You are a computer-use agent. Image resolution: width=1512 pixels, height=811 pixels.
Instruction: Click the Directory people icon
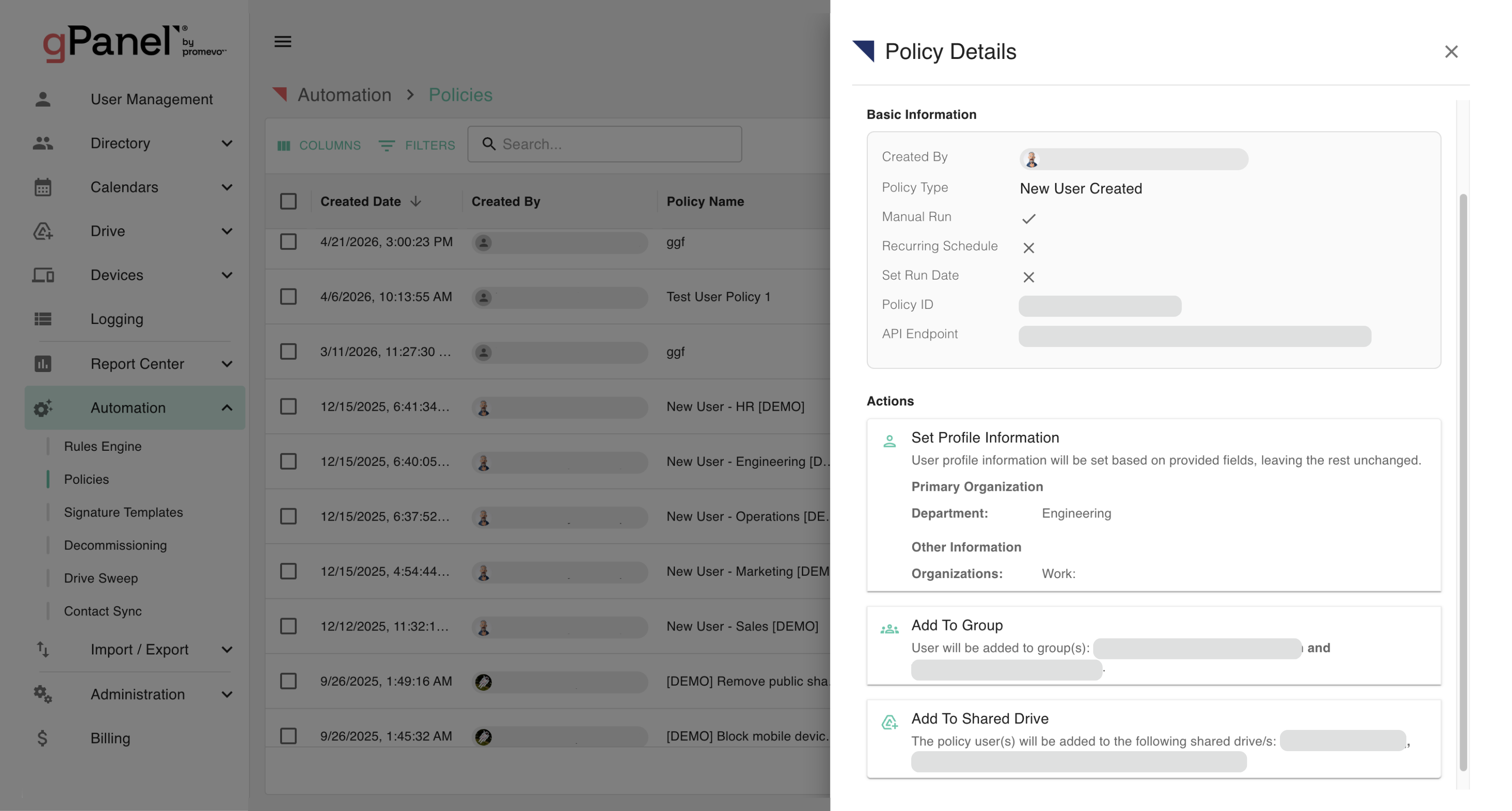43,143
